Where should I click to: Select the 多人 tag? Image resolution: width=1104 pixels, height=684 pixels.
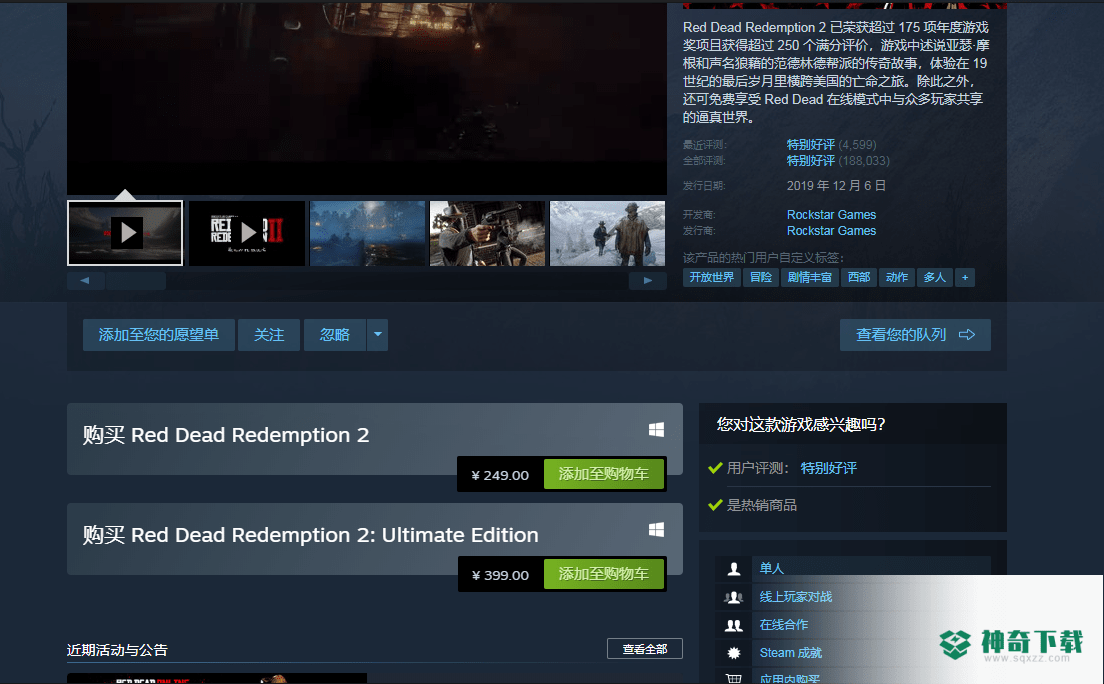[x=935, y=278]
